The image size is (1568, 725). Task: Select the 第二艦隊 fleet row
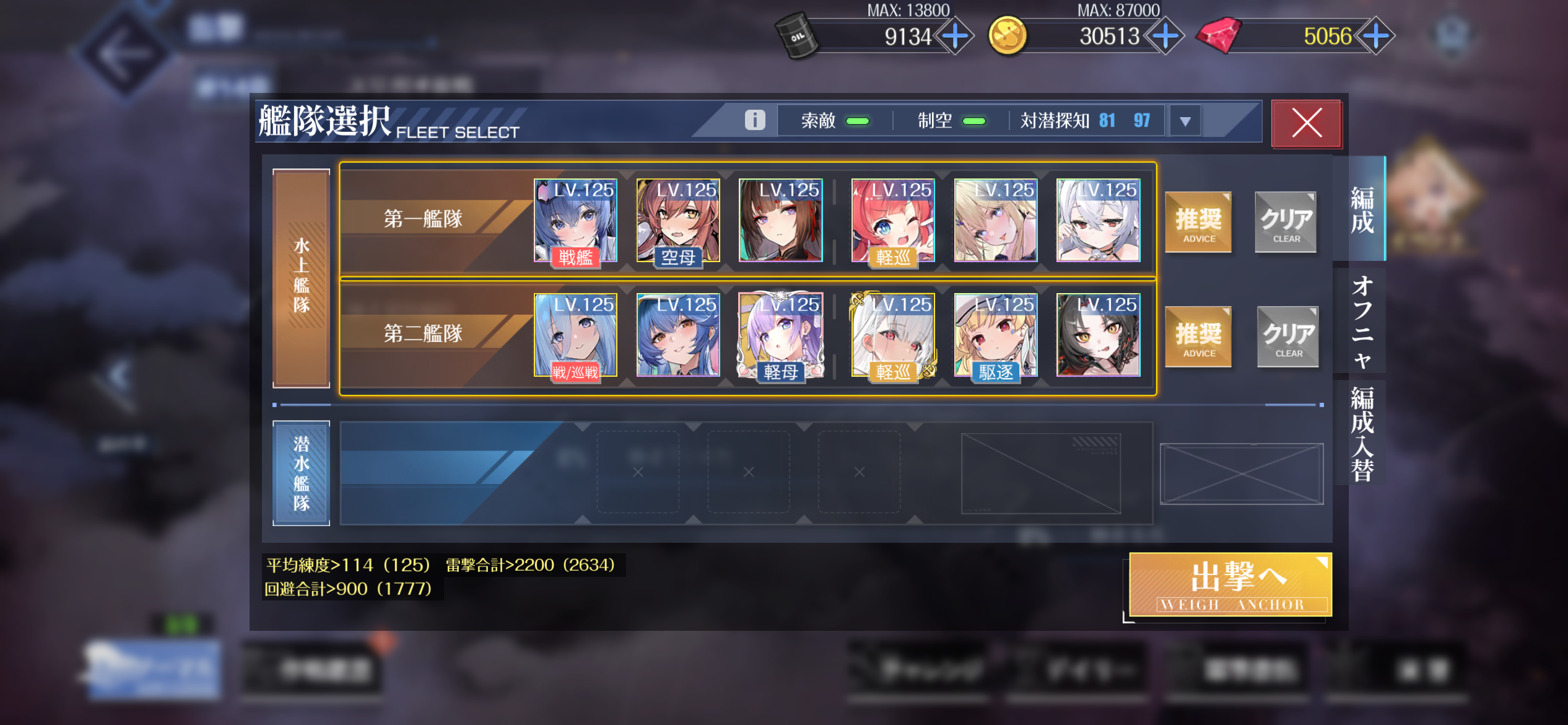(x=747, y=336)
